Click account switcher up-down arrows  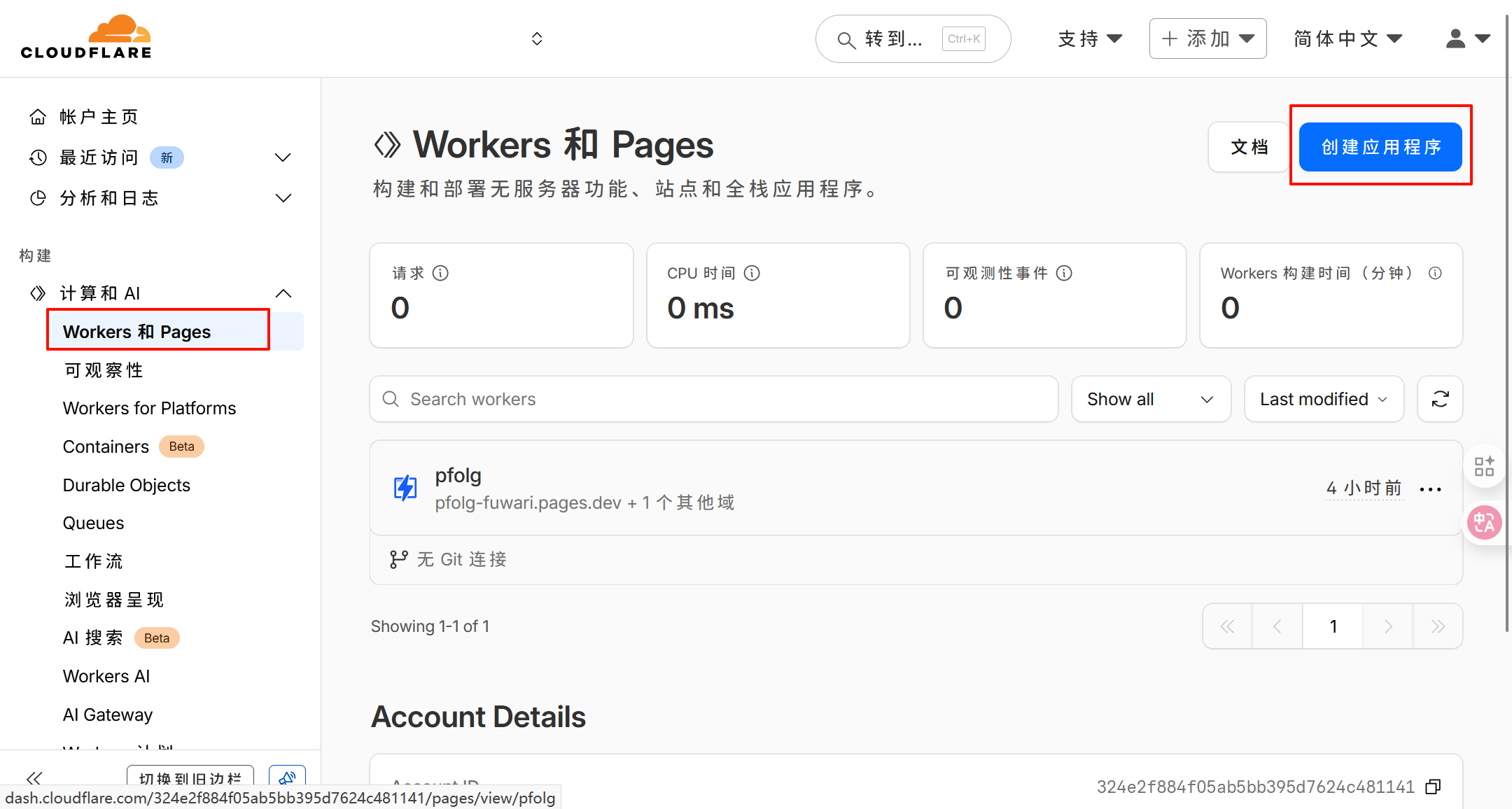[537, 38]
